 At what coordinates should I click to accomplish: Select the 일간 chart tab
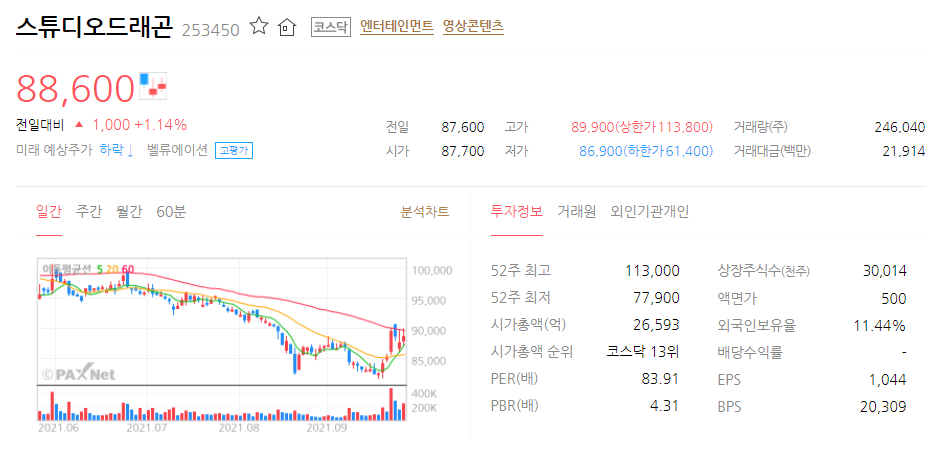coord(49,212)
